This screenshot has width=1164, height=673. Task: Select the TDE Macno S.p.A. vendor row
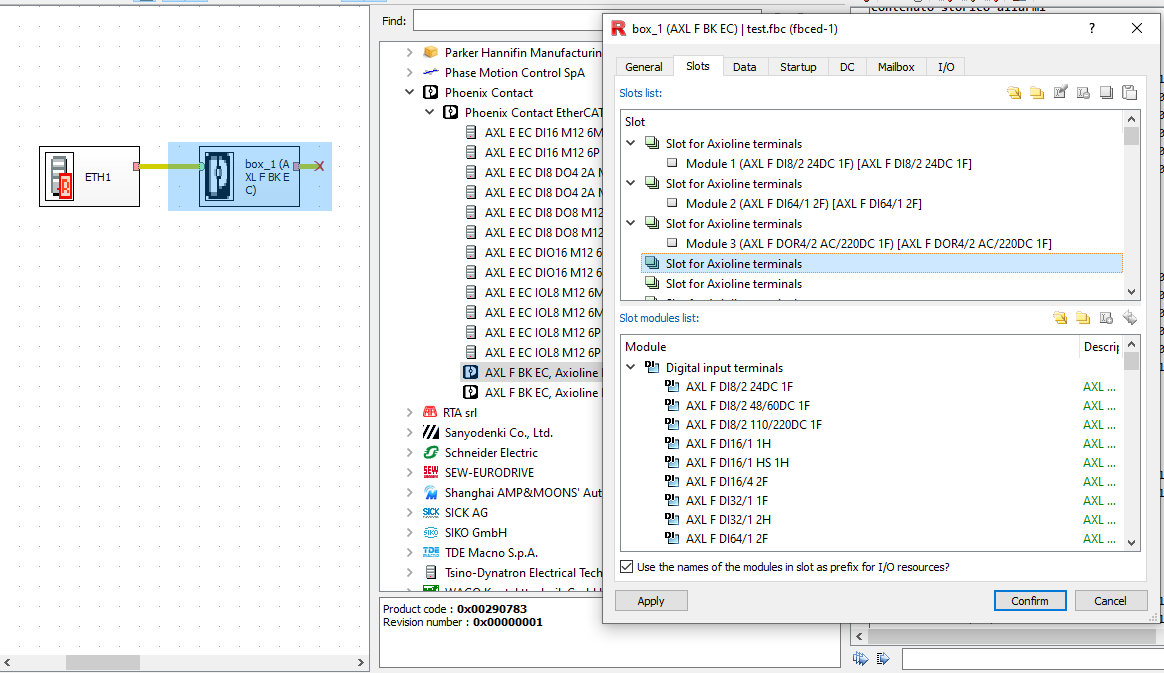pyautogui.click(x=491, y=553)
